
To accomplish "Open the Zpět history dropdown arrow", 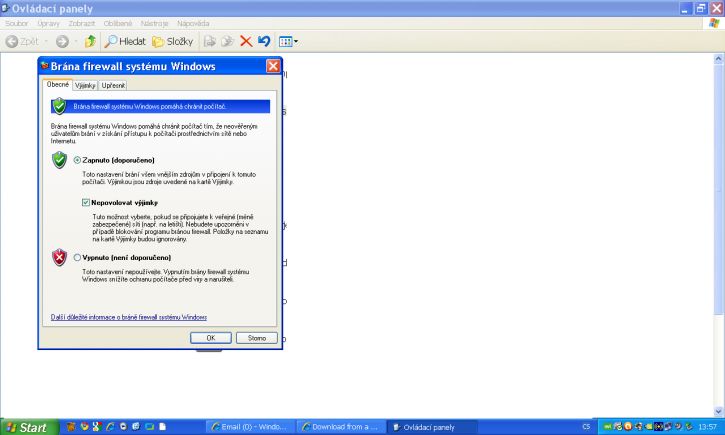I will [x=46, y=42].
